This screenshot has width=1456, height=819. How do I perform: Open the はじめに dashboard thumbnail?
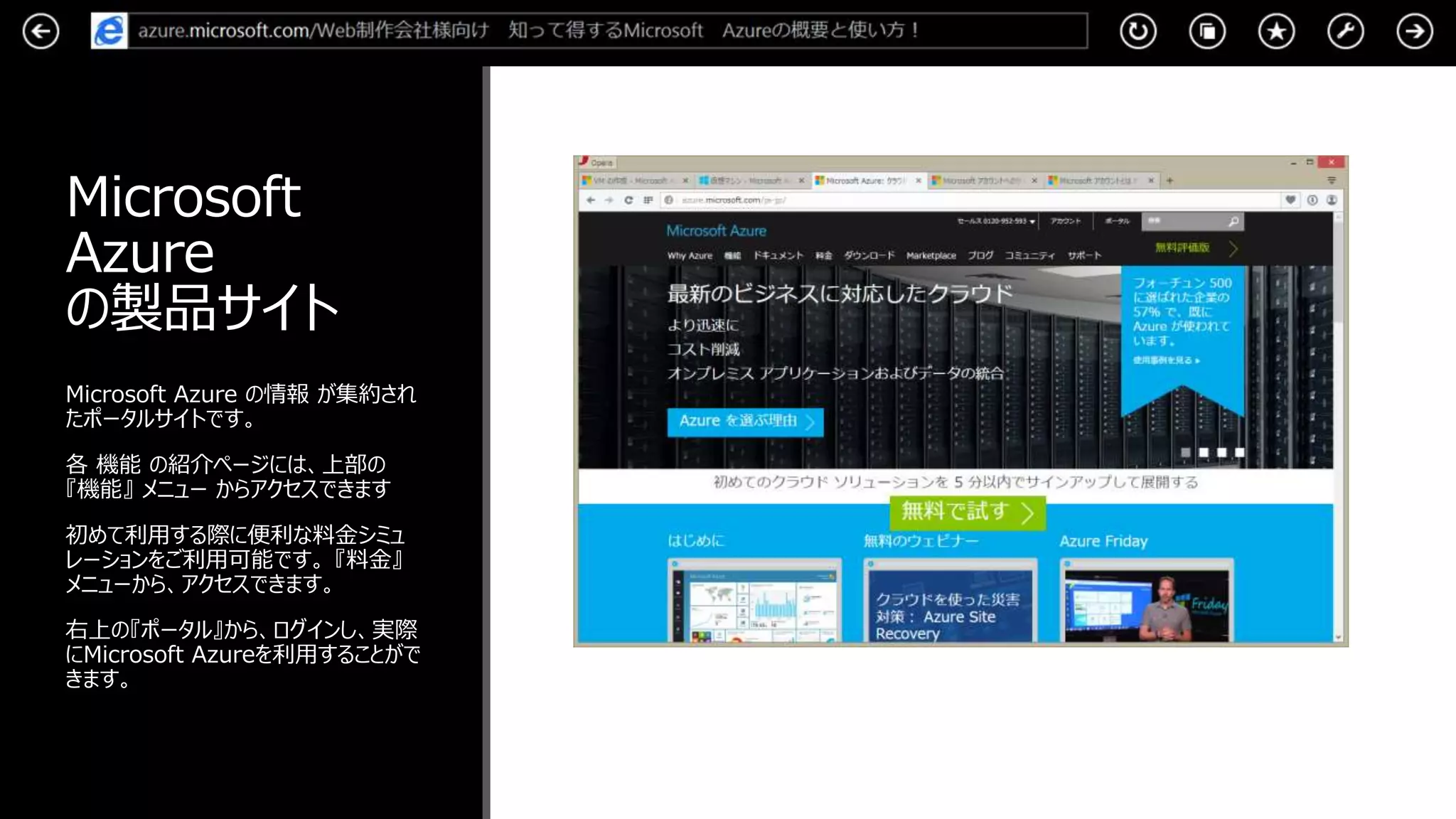tap(754, 601)
